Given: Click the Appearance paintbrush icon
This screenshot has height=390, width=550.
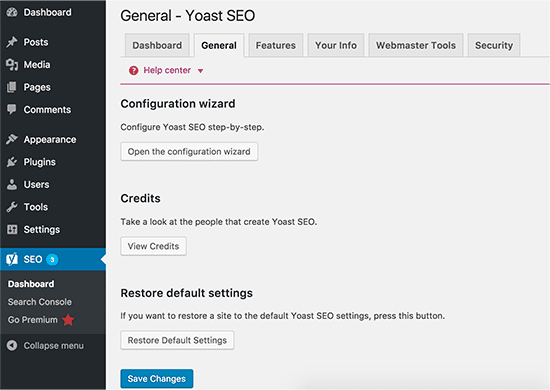Looking at the screenshot, I should point(12,139).
